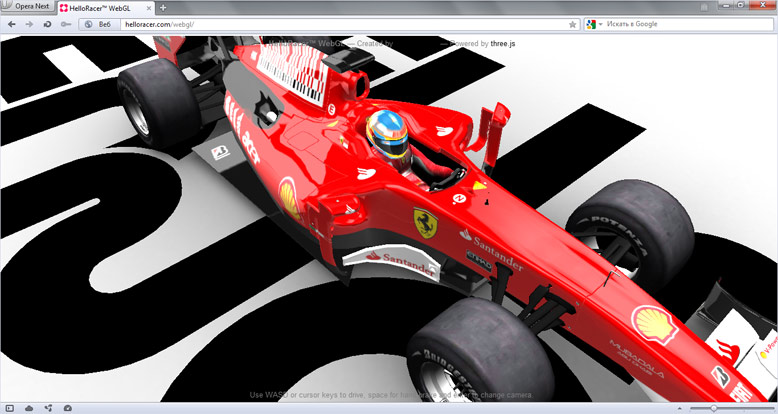Click the Веб site info badge

(99, 24)
